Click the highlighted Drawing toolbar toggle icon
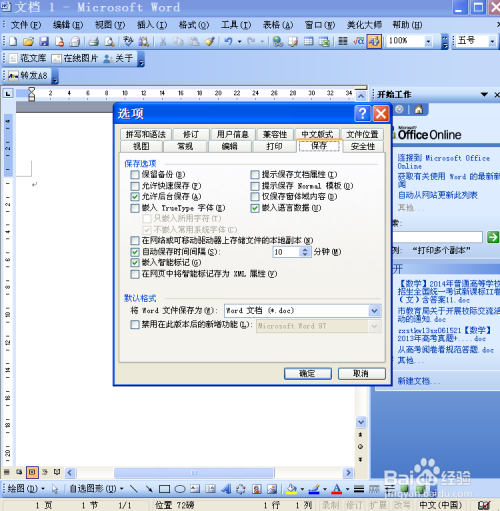This screenshot has width=500, height=511. tap(374, 41)
